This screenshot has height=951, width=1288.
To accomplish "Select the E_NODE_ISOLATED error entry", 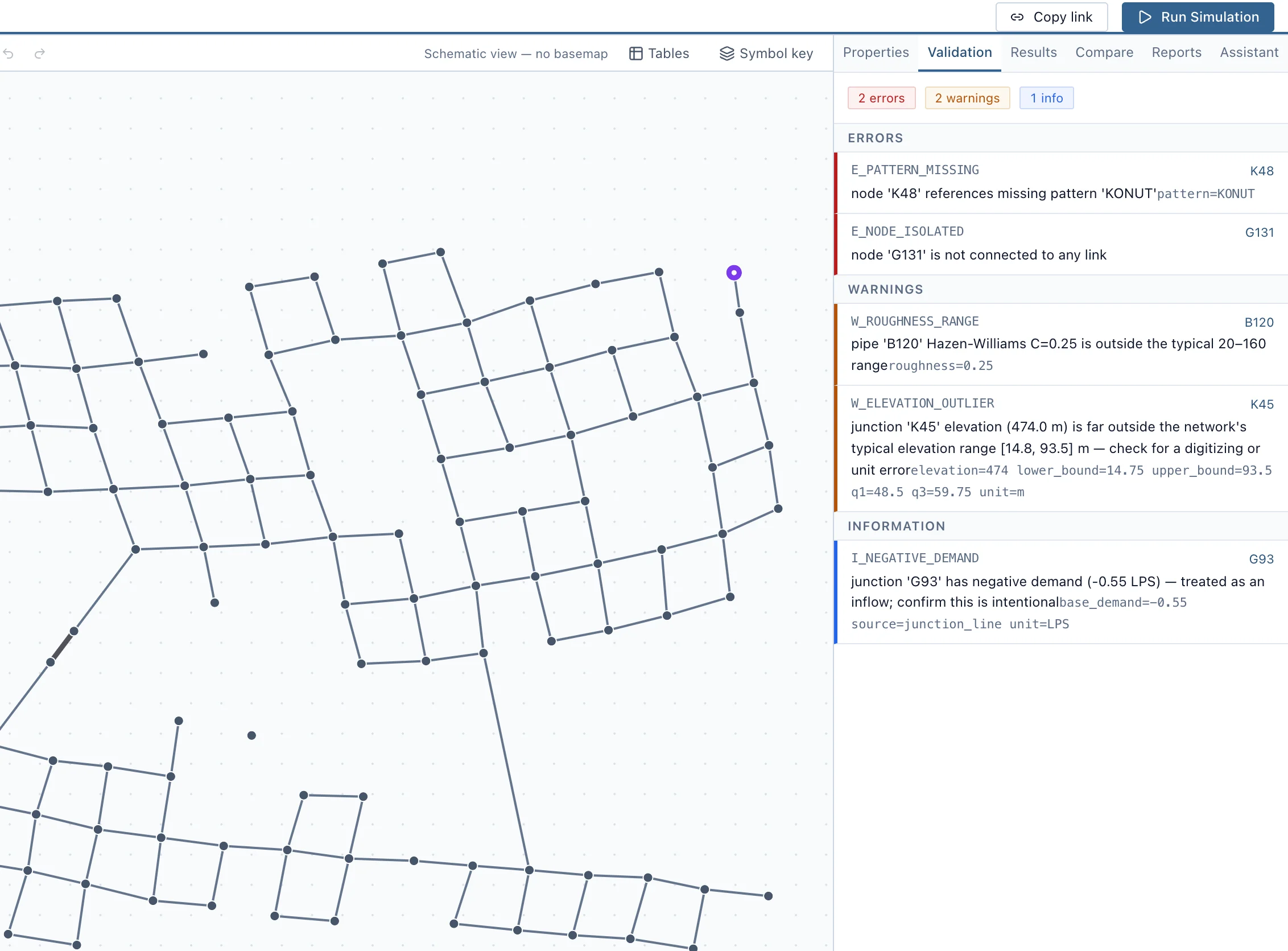I will pyautogui.click(x=1060, y=244).
